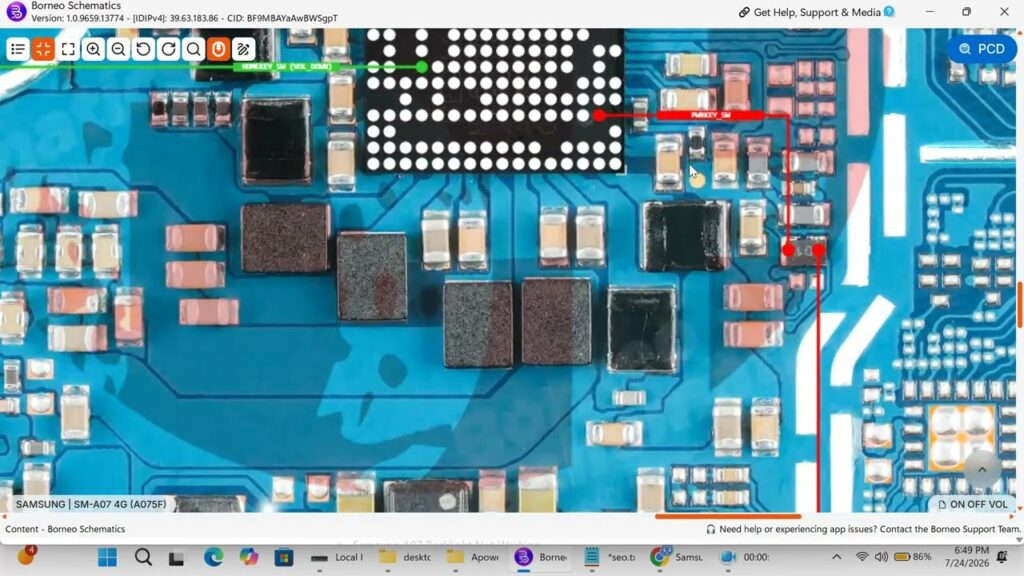Open the search magnifier tool
The height and width of the screenshot is (576, 1024).
193,49
